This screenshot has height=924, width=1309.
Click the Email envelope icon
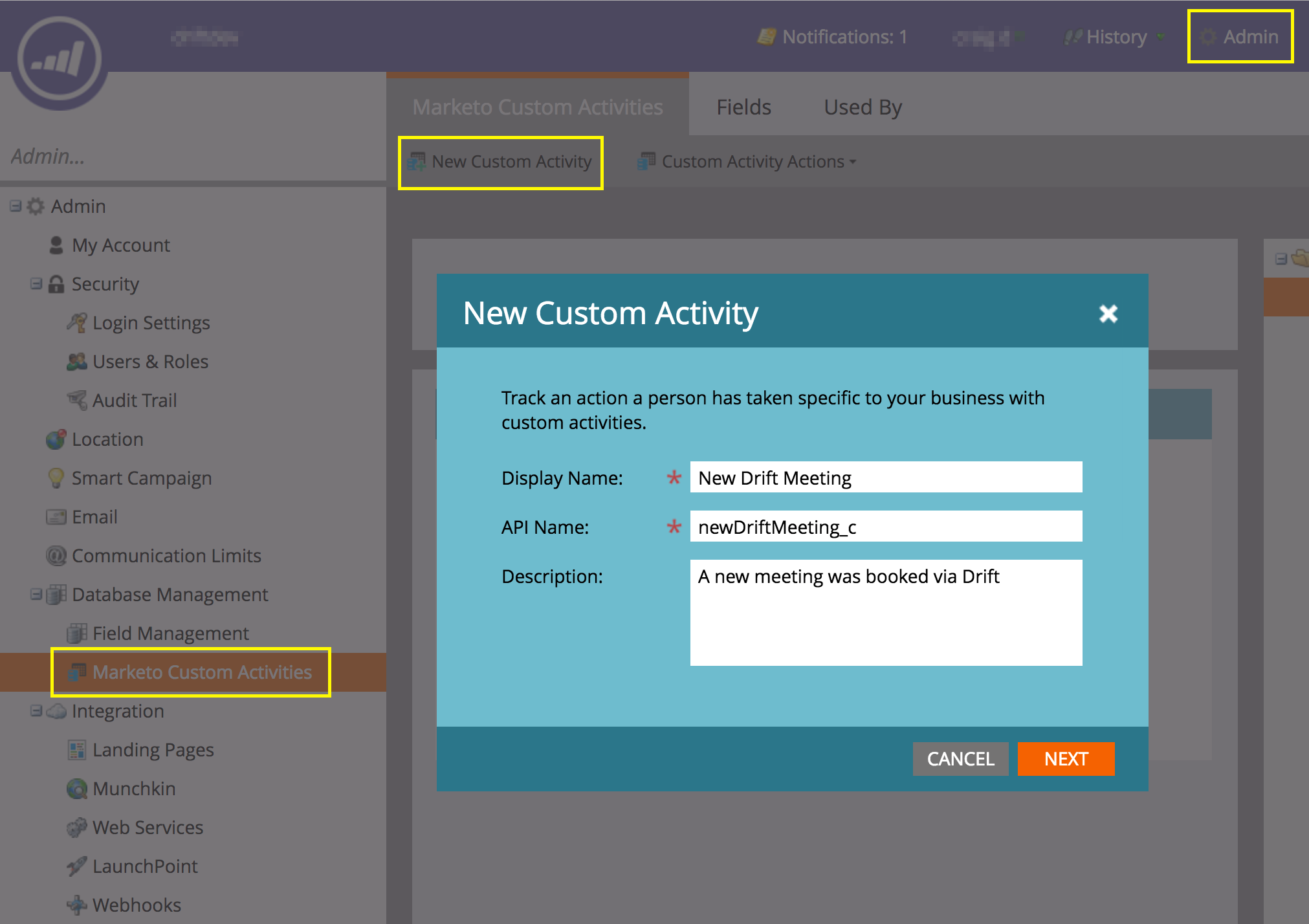click(56, 517)
